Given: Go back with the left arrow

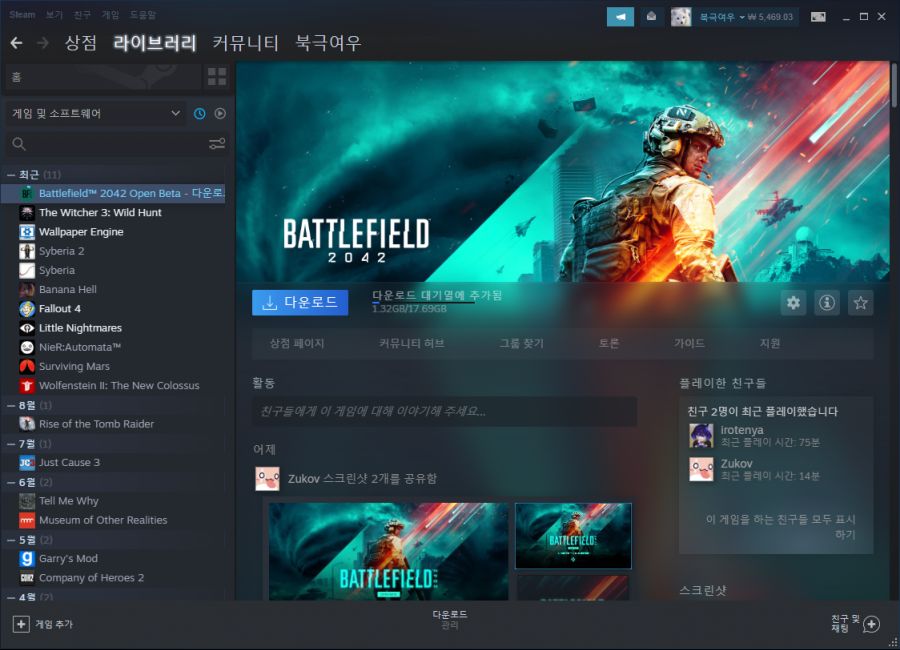Looking at the screenshot, I should click(16, 43).
